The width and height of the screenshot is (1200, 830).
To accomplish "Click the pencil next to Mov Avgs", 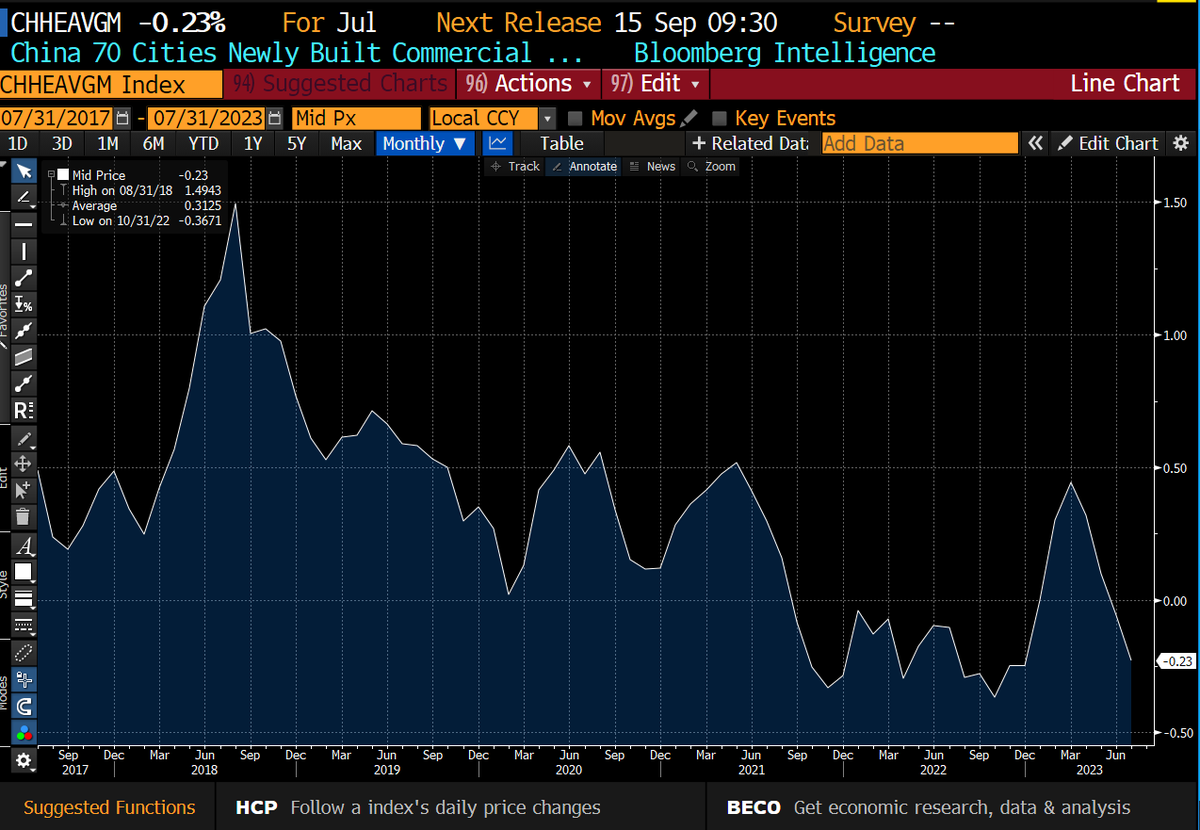I will [x=688, y=118].
